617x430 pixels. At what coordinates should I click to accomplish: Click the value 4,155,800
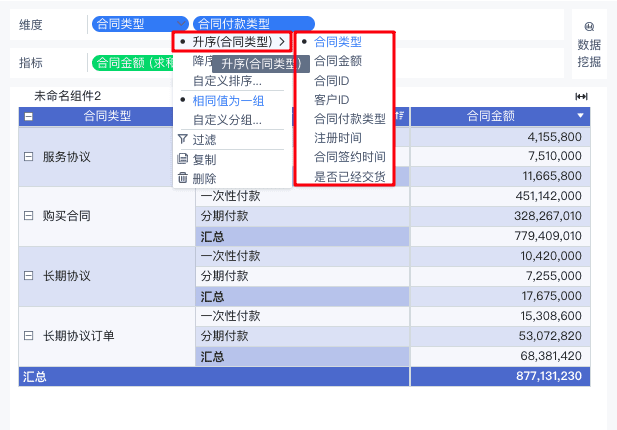coord(554,137)
